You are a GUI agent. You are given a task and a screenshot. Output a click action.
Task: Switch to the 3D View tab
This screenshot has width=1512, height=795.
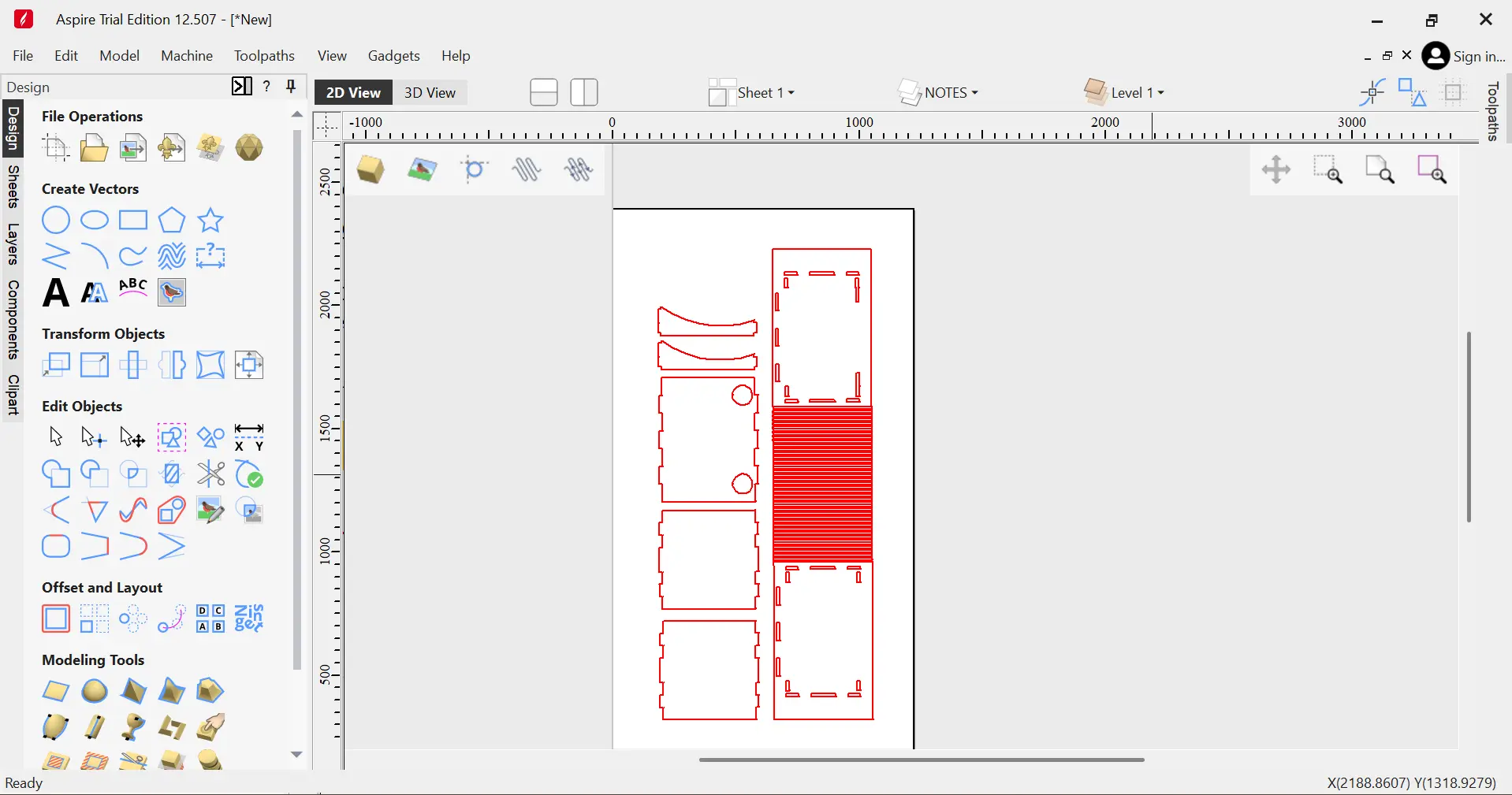[x=430, y=92]
